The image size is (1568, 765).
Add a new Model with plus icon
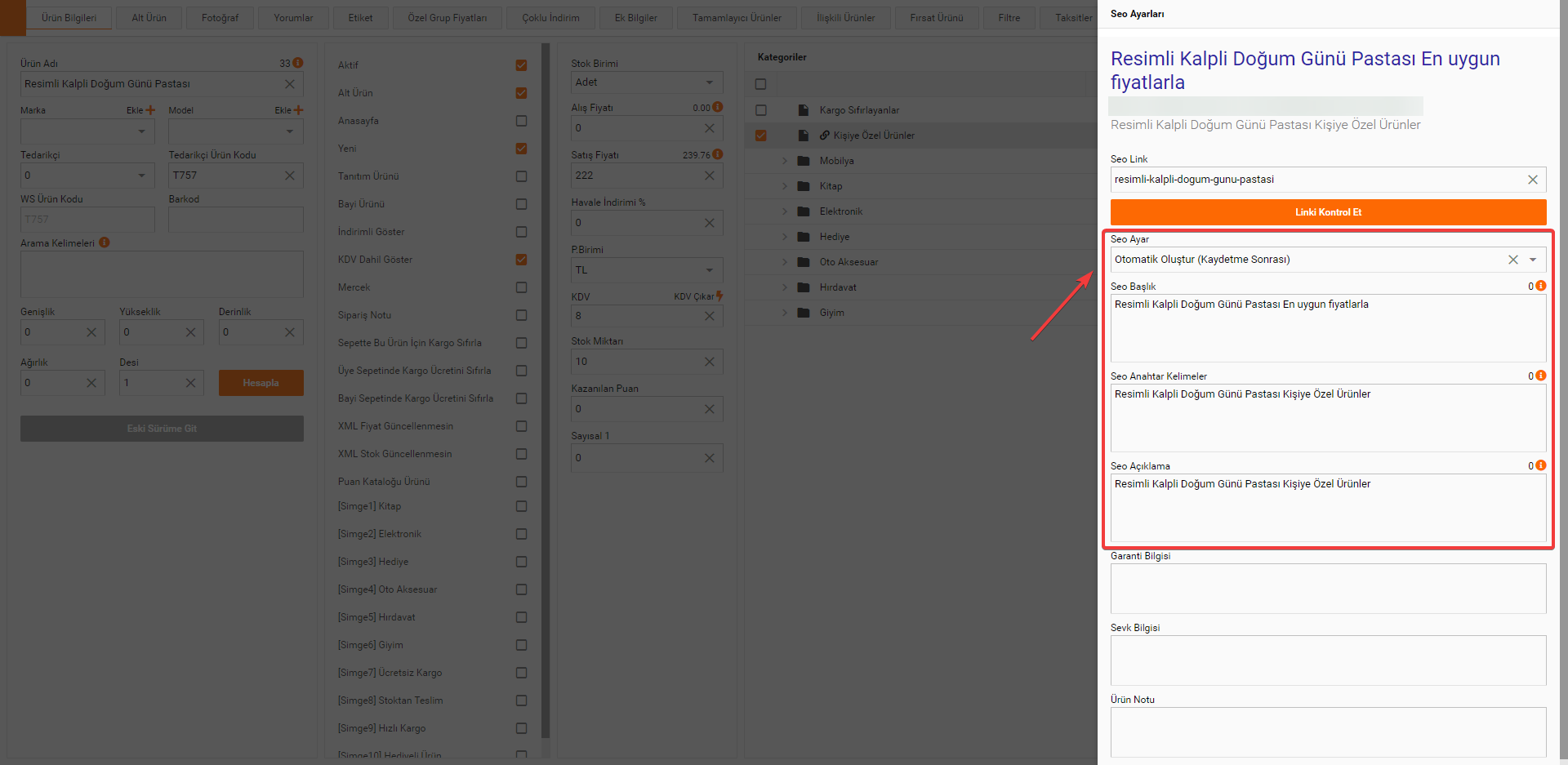(x=298, y=110)
